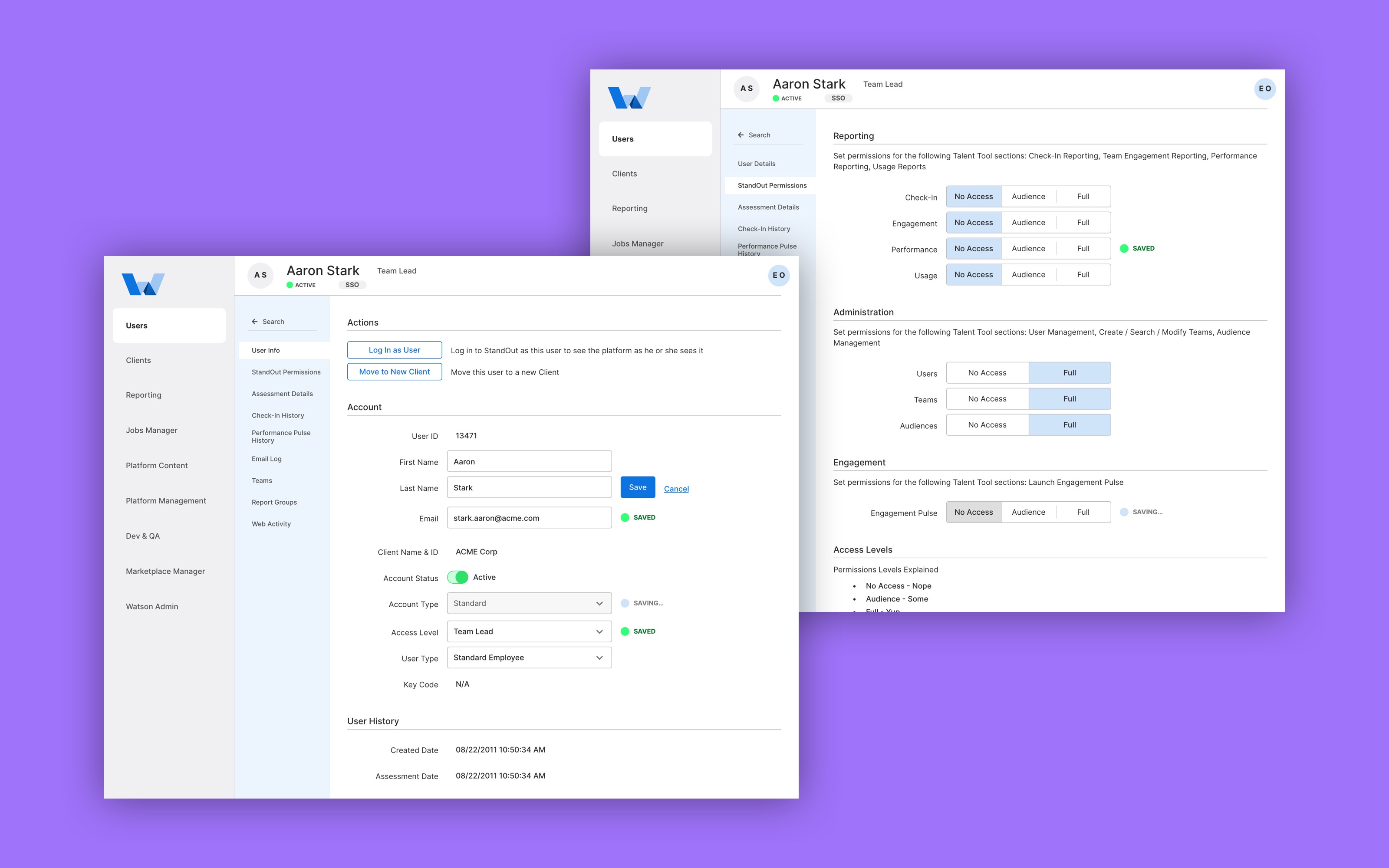
Task: Open the Access Level Team Lead dropdown
Action: point(529,631)
